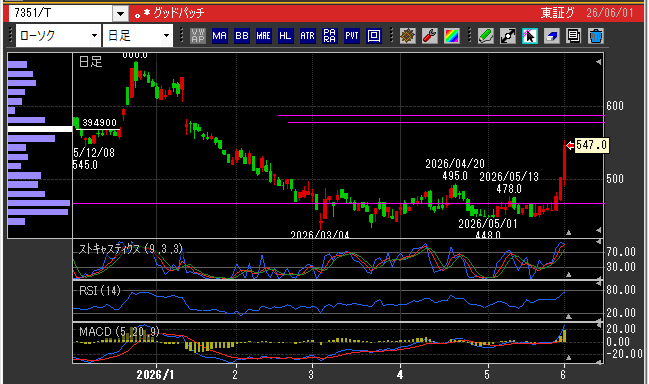This screenshot has height=384, width=649.
Task: Click the 495.0 high price label
Action: click(x=454, y=176)
